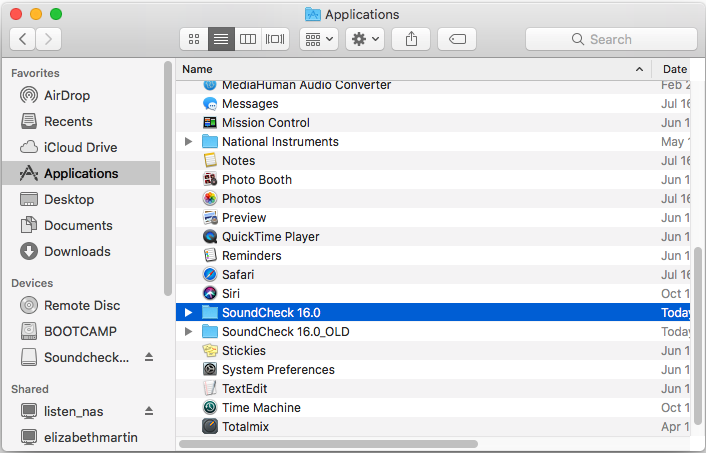The image size is (706, 453).
Task: Select the TextEdit app icon
Action: [210, 389]
